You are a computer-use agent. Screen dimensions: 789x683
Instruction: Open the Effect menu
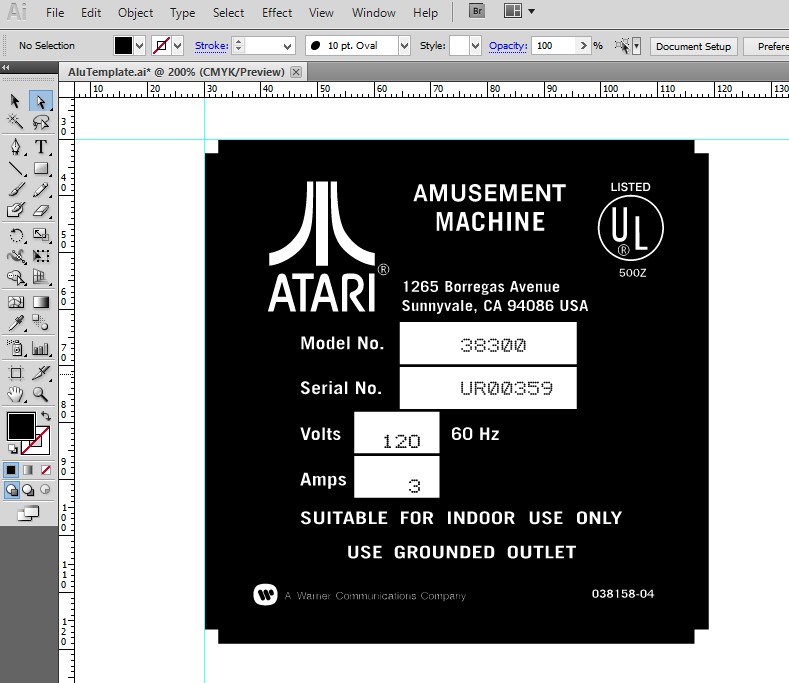(x=277, y=13)
